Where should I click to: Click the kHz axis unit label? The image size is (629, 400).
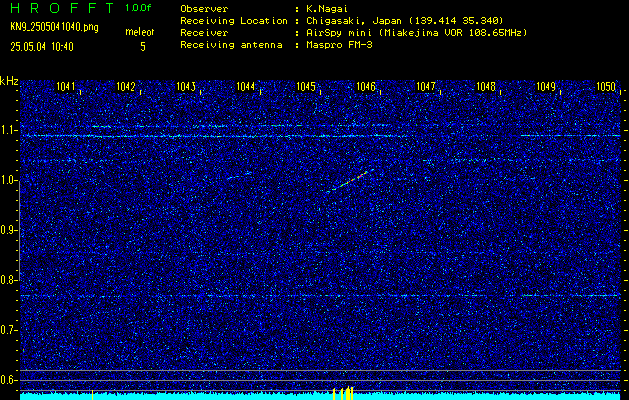pos(9,81)
